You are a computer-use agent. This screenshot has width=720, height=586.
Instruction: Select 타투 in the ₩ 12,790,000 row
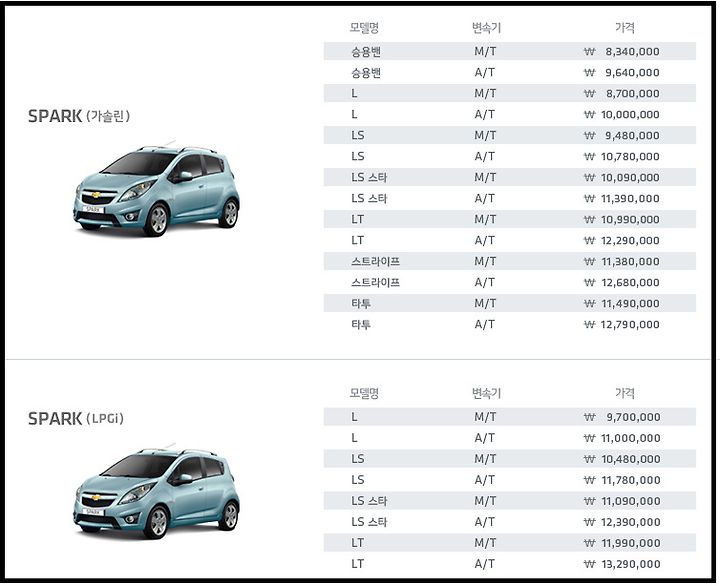click(361, 325)
